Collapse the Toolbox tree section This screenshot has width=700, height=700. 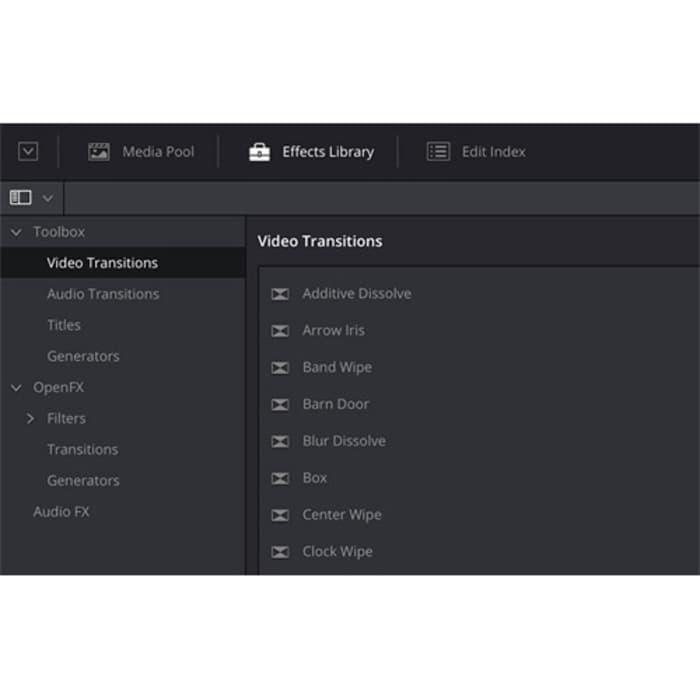tap(16, 232)
